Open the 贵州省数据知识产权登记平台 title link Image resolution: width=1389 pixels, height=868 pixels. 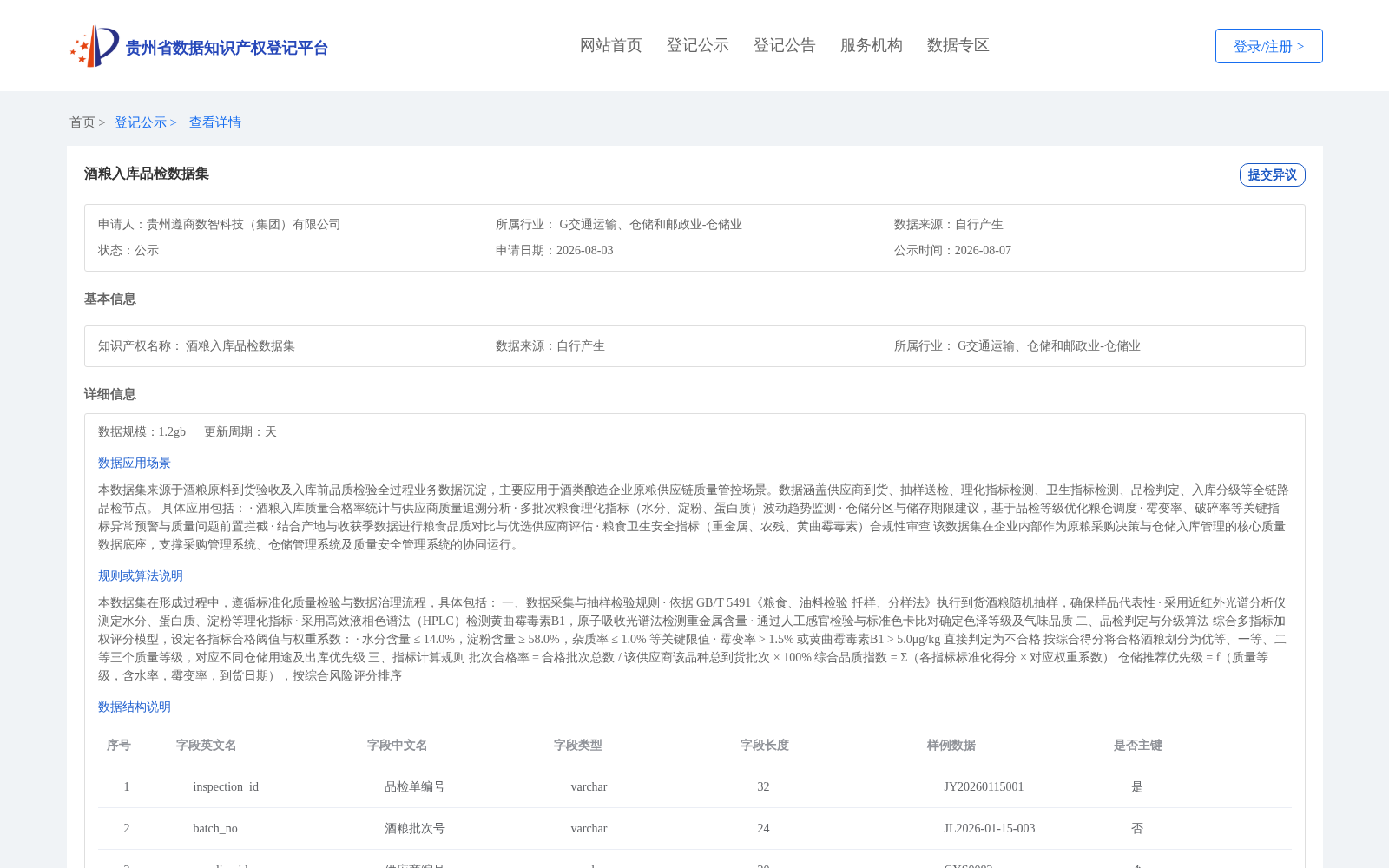coord(227,48)
